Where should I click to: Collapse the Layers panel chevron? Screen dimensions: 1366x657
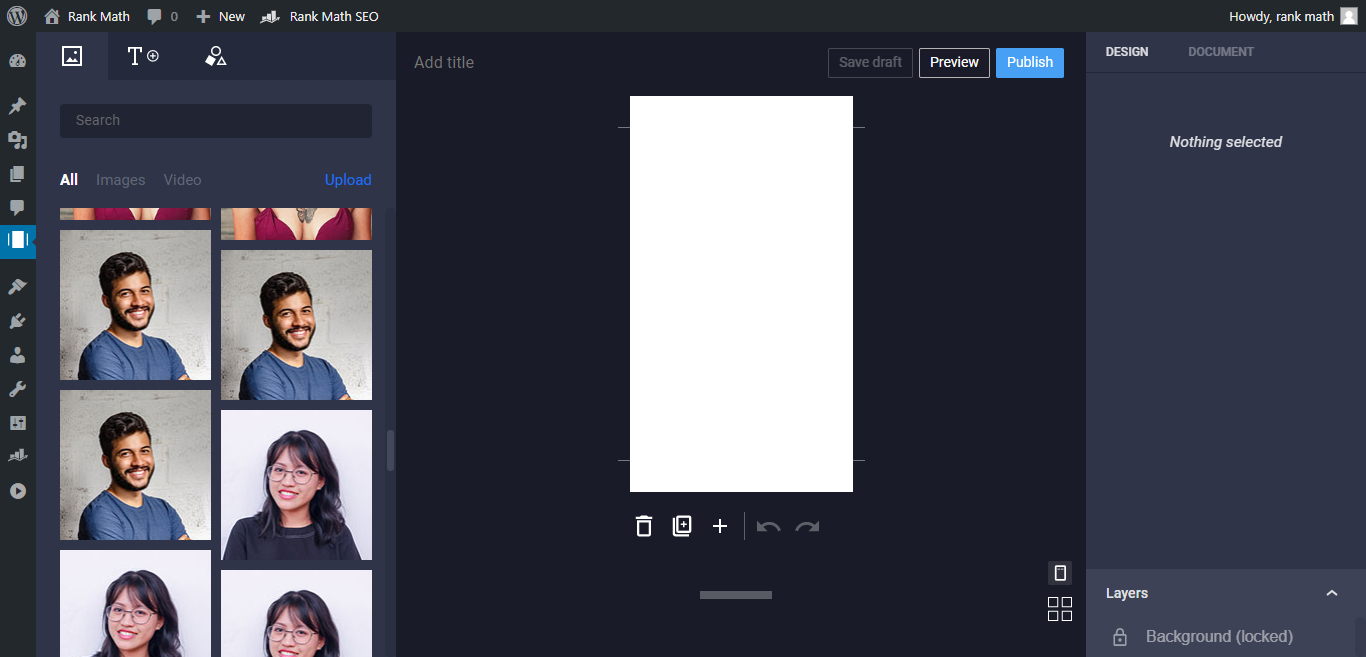click(1332, 593)
